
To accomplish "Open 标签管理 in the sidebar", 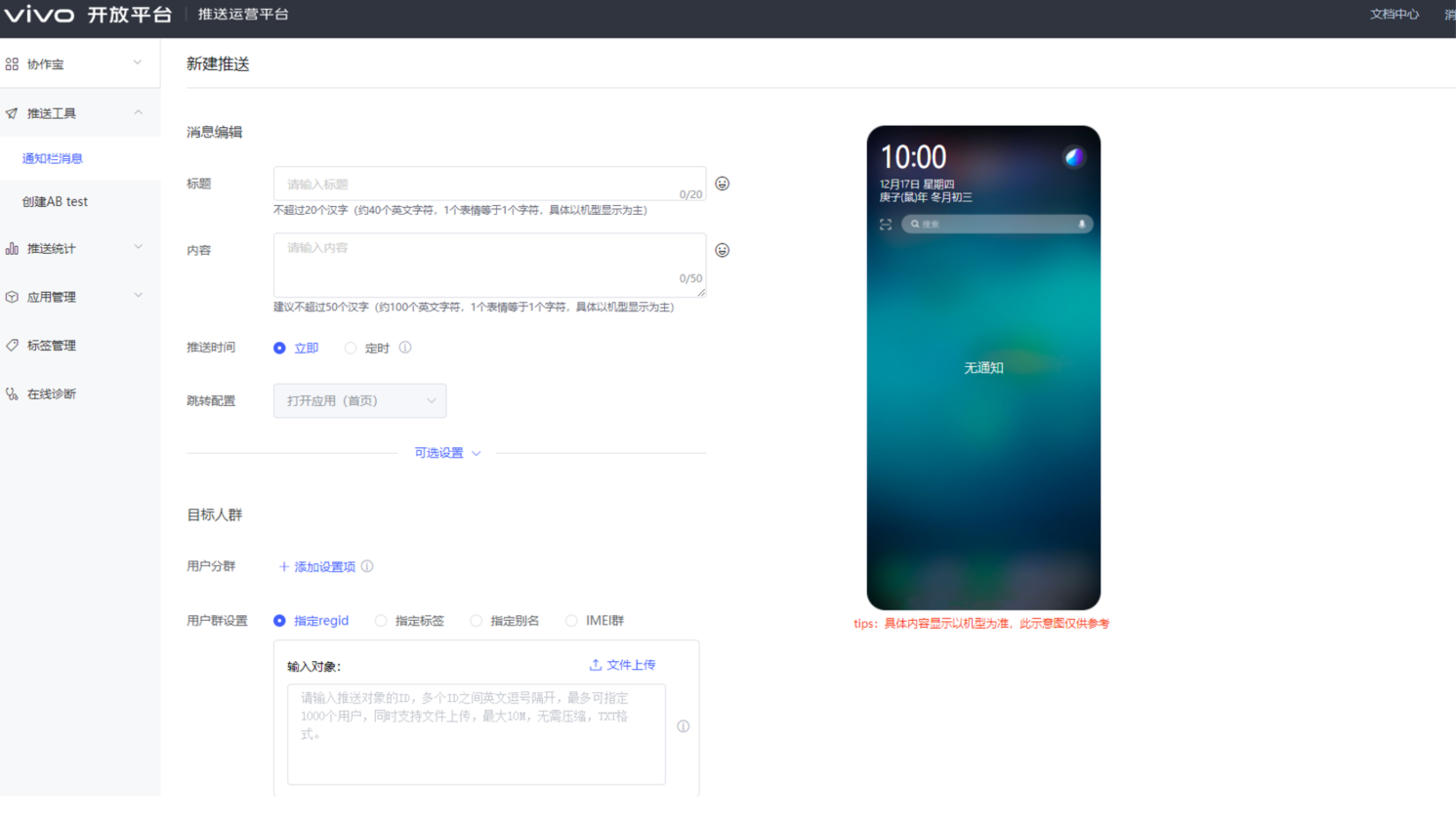I will click(x=52, y=346).
